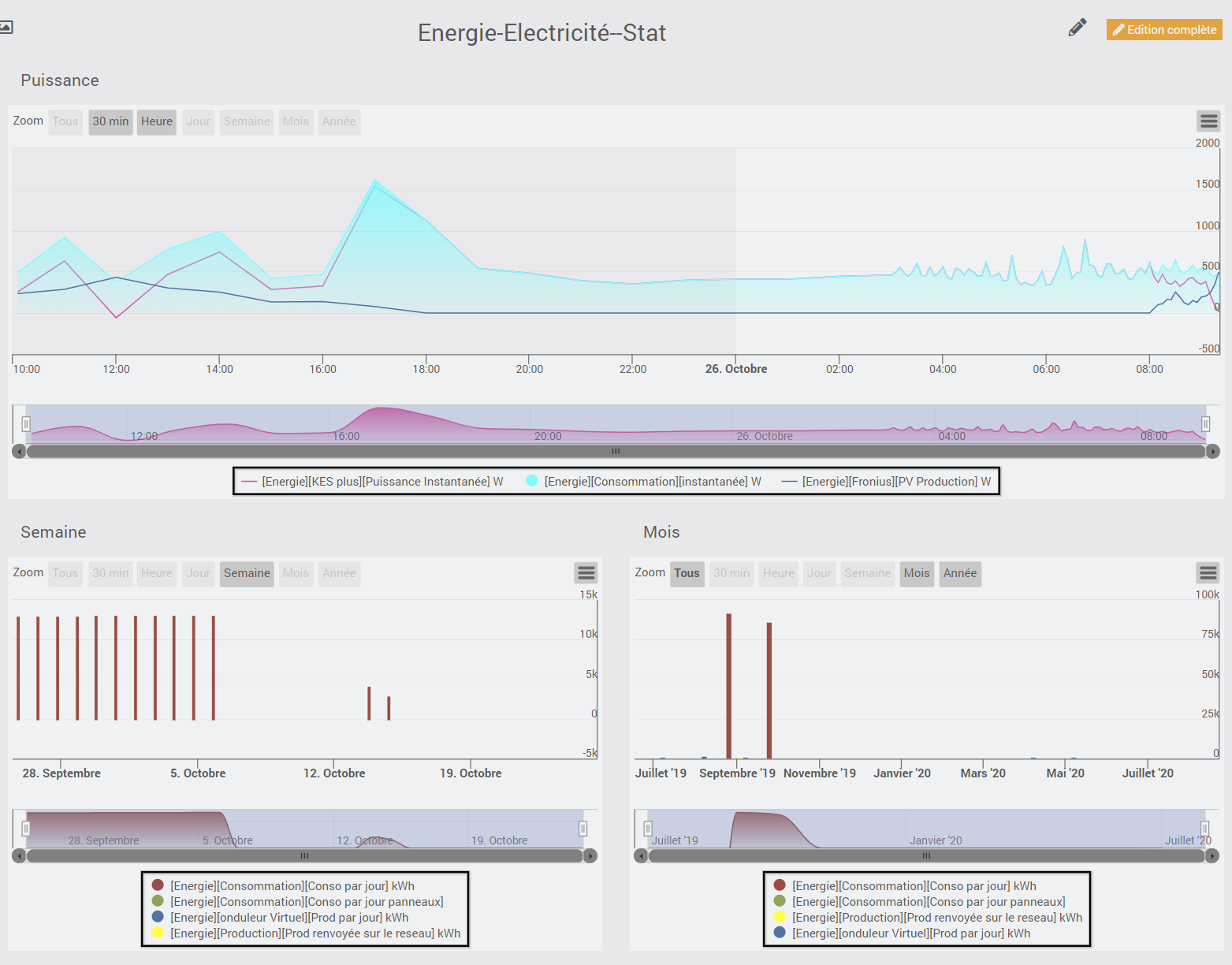Click left navigator handle of Mois chart

[648, 829]
